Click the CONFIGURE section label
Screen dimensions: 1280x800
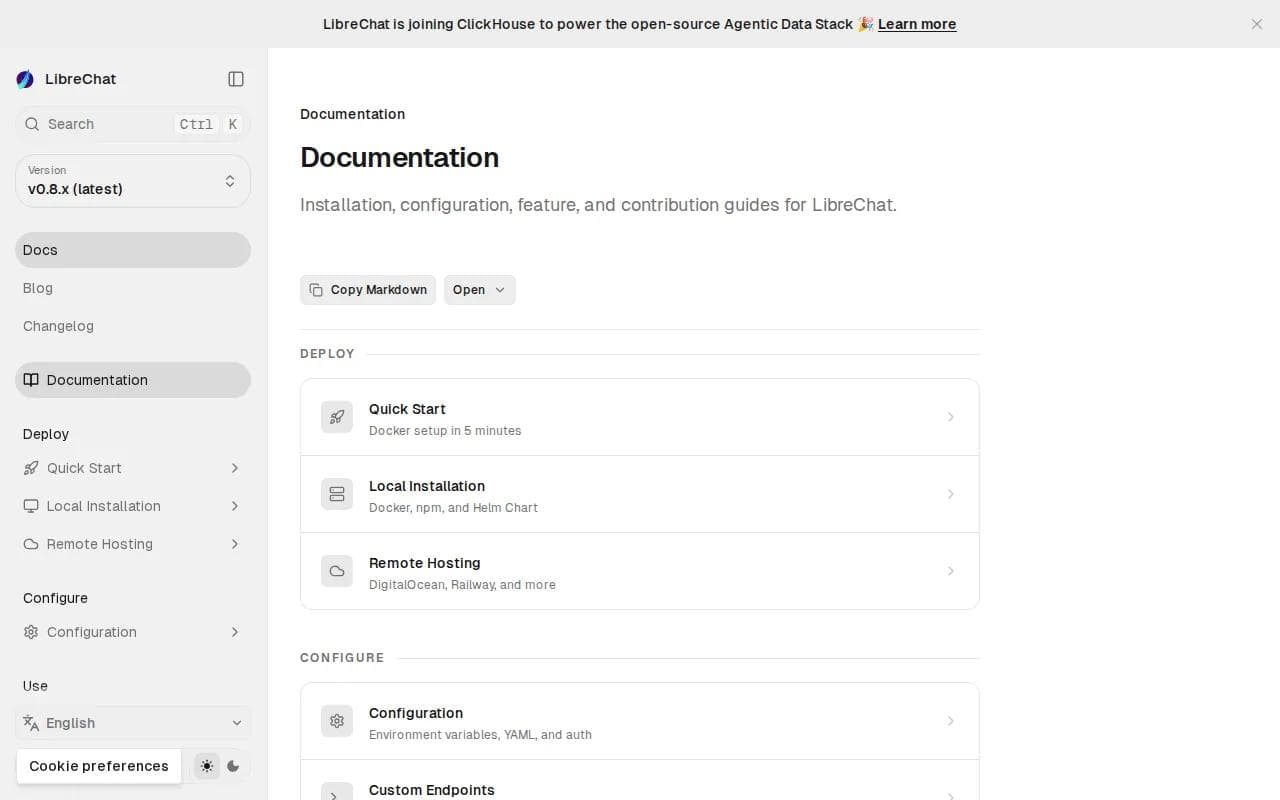(342, 658)
